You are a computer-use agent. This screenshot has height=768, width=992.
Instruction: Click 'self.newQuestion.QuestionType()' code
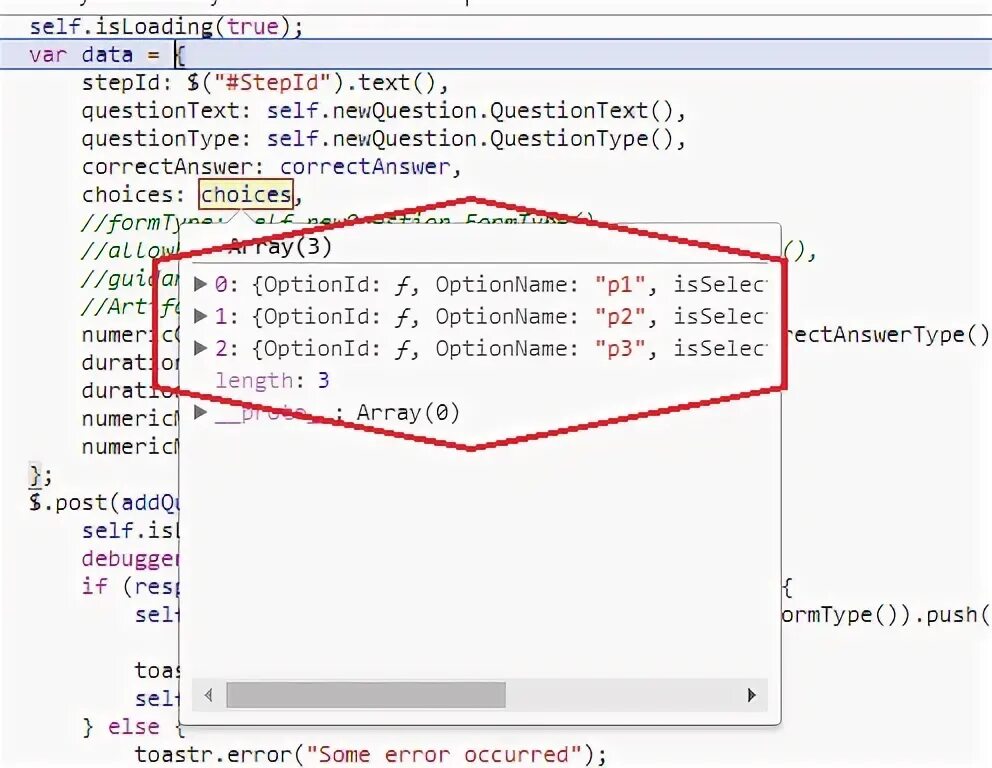pyautogui.click(x=469, y=139)
